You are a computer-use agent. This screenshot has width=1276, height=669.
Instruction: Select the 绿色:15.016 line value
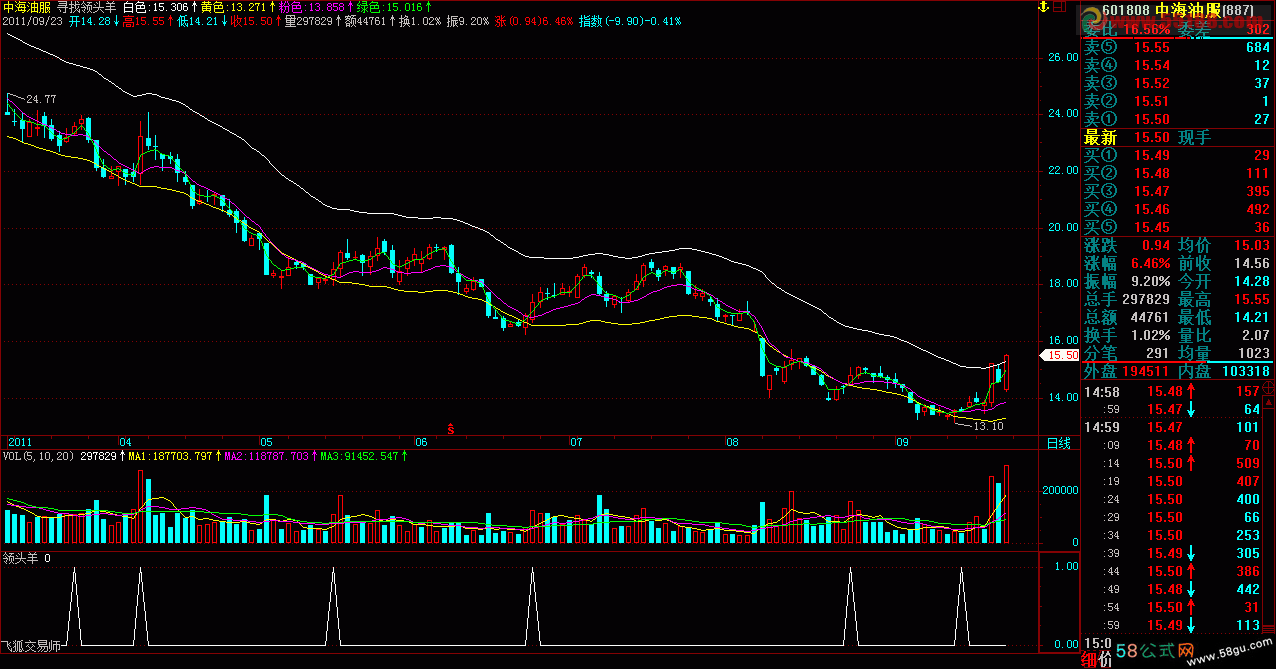coord(388,7)
